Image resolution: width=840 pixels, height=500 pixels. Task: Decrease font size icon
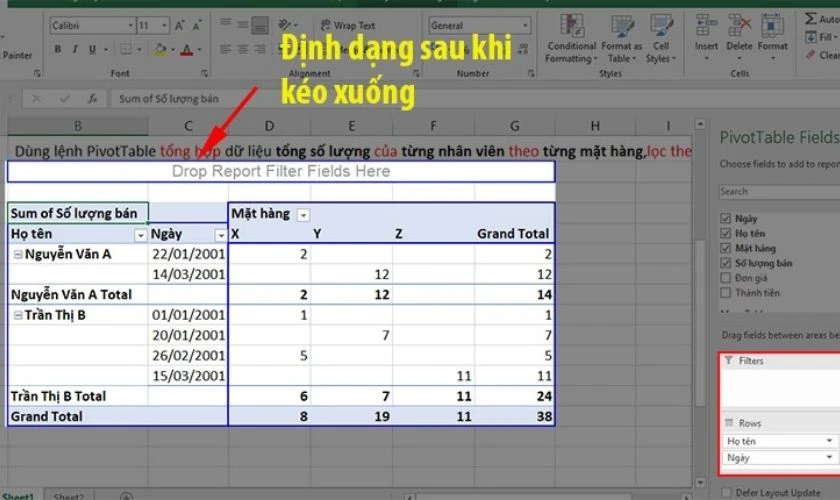click(197, 25)
